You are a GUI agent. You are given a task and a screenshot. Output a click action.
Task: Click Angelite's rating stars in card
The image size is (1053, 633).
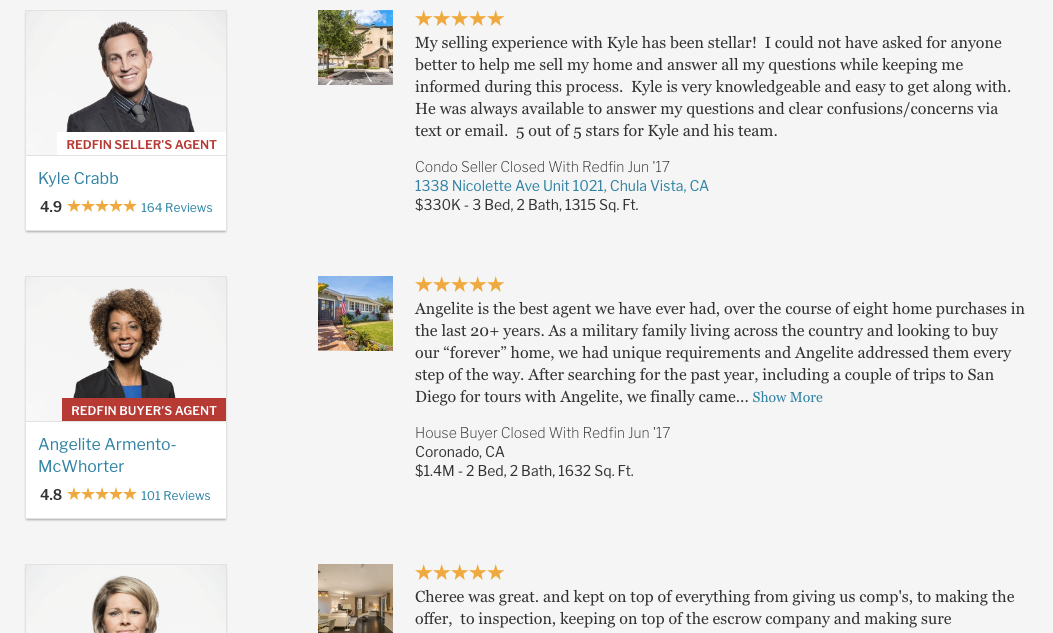click(101, 495)
